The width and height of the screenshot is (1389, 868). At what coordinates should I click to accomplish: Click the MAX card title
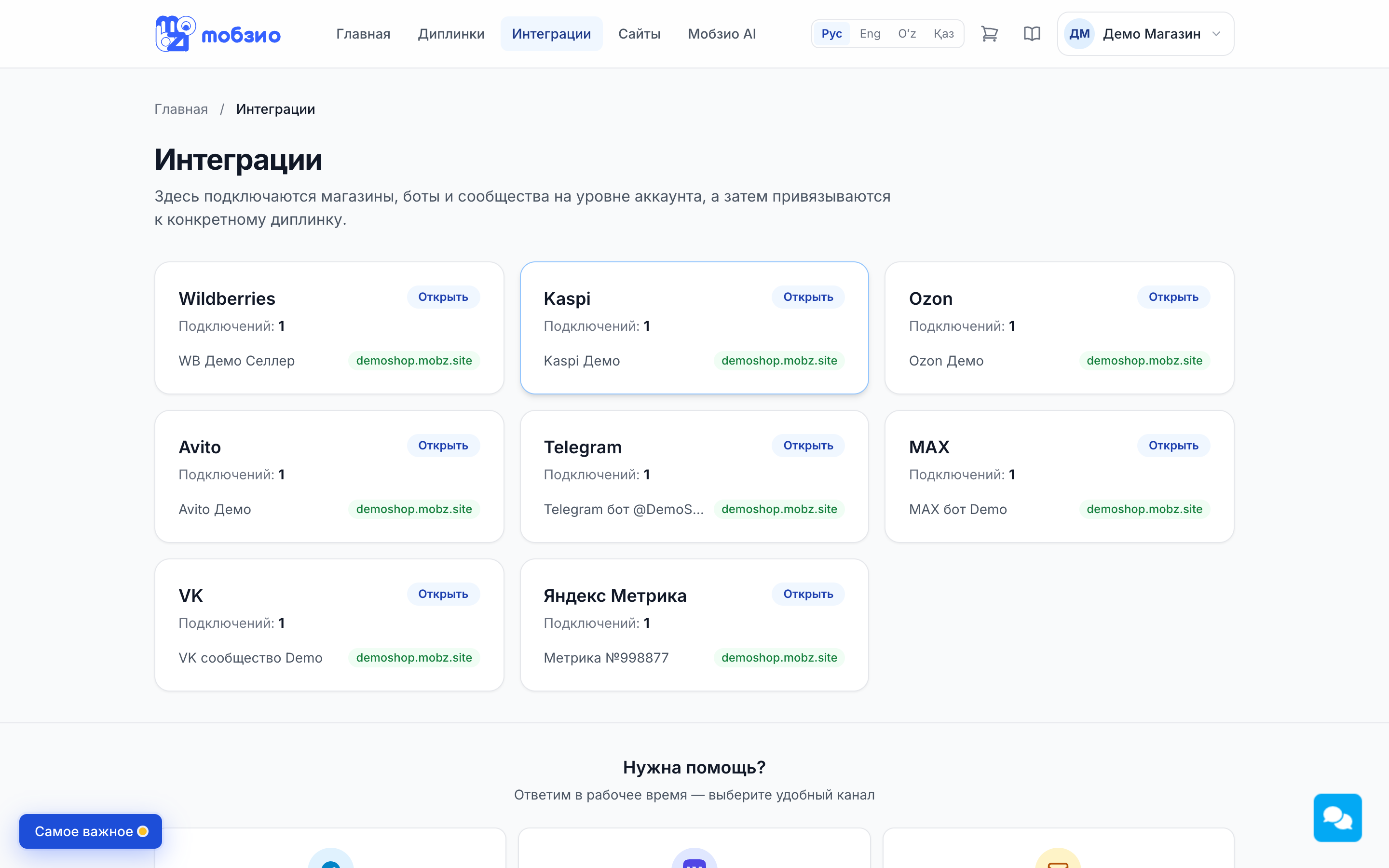[929, 447]
